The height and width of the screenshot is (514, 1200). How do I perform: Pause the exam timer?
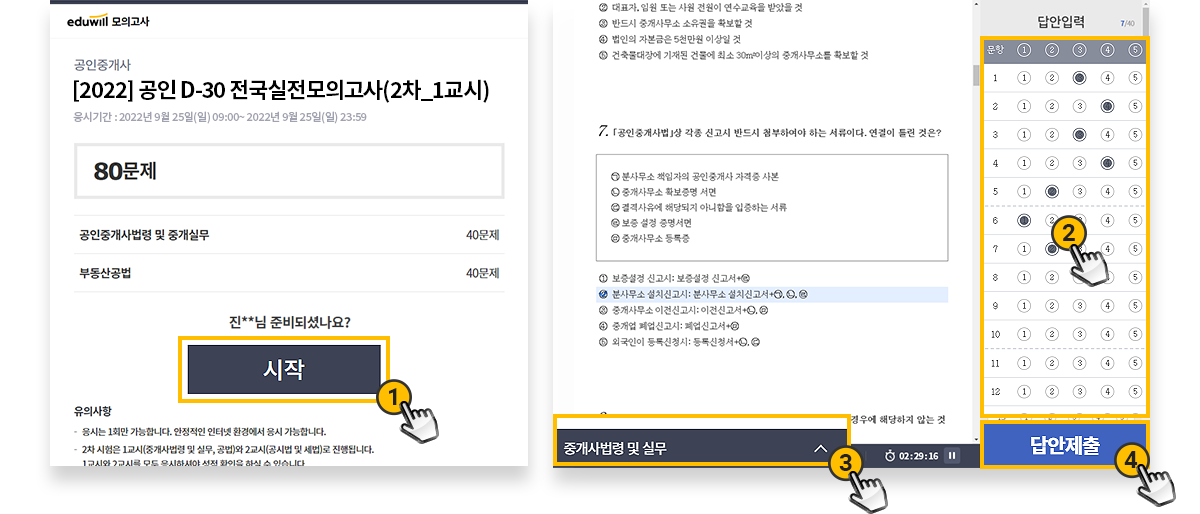click(952, 456)
